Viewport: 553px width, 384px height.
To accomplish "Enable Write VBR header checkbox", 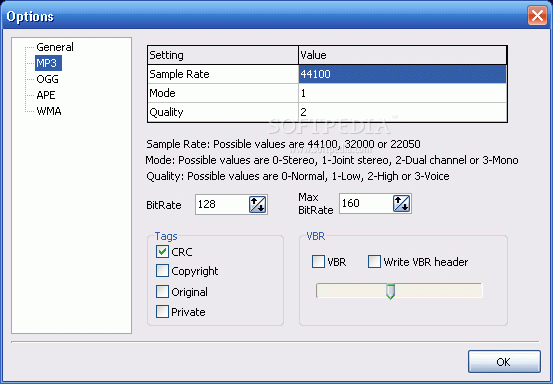I will (374, 262).
